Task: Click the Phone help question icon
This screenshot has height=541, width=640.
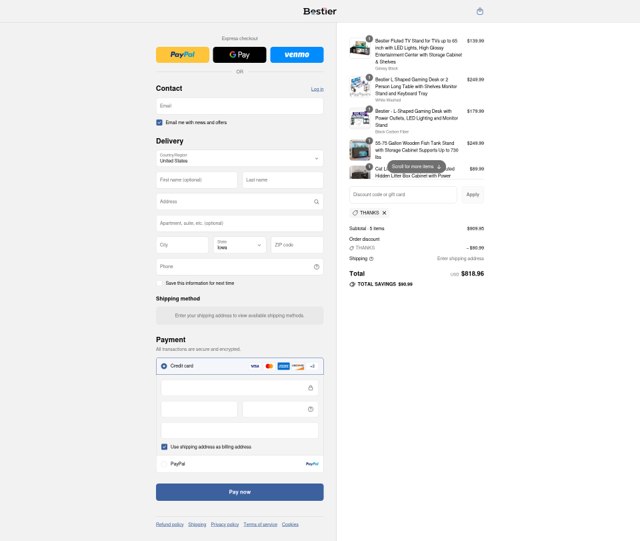Action: tap(316, 267)
